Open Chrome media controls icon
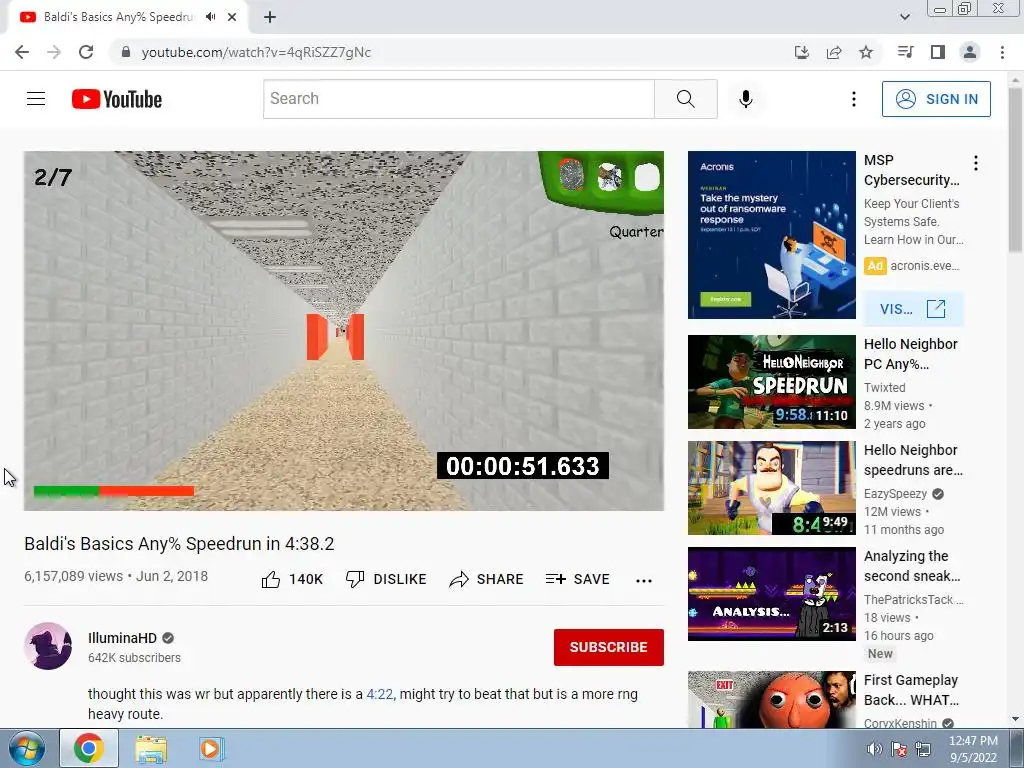The height and width of the screenshot is (768, 1024). click(x=905, y=52)
